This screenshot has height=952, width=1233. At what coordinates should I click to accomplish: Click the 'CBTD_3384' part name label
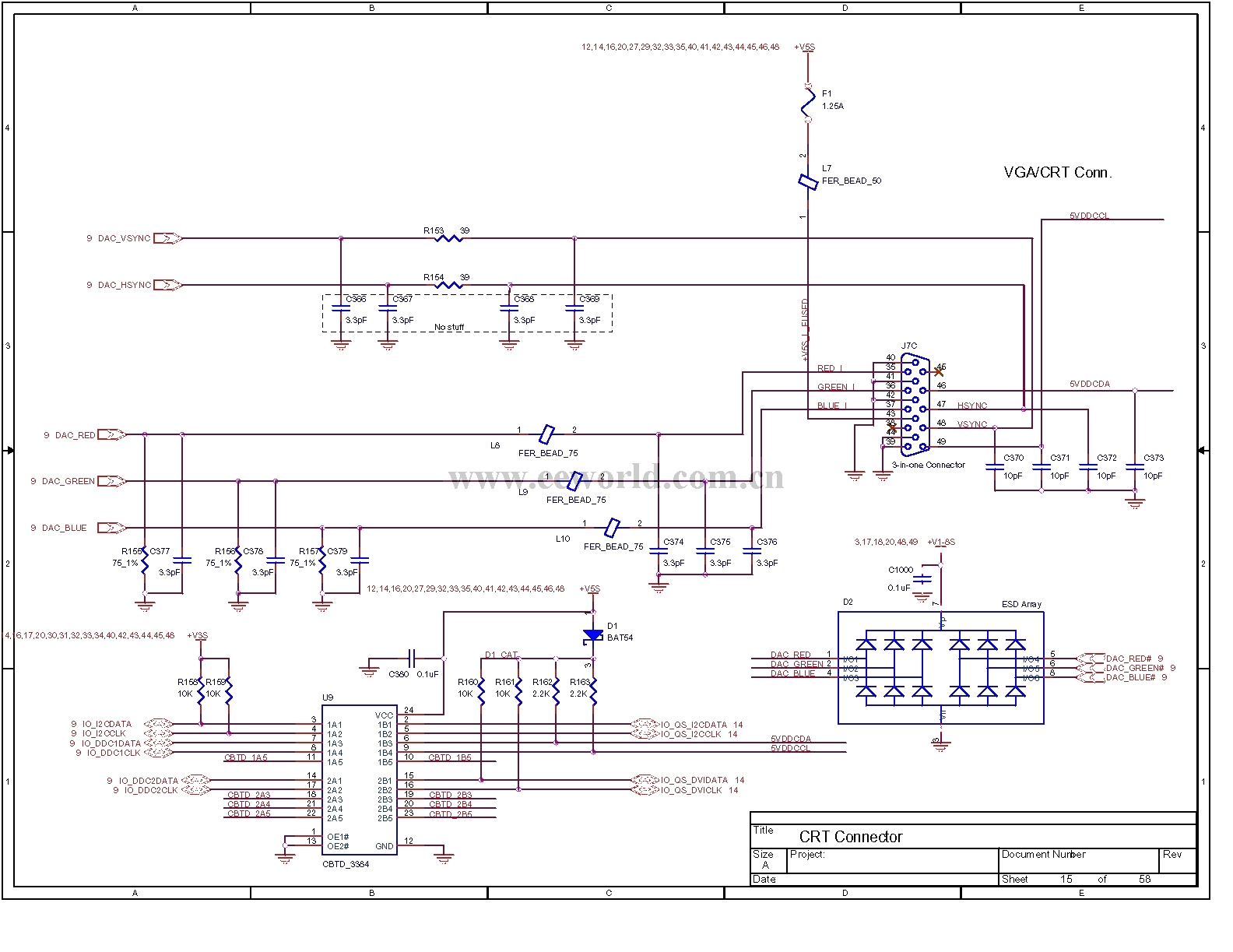coord(346,864)
